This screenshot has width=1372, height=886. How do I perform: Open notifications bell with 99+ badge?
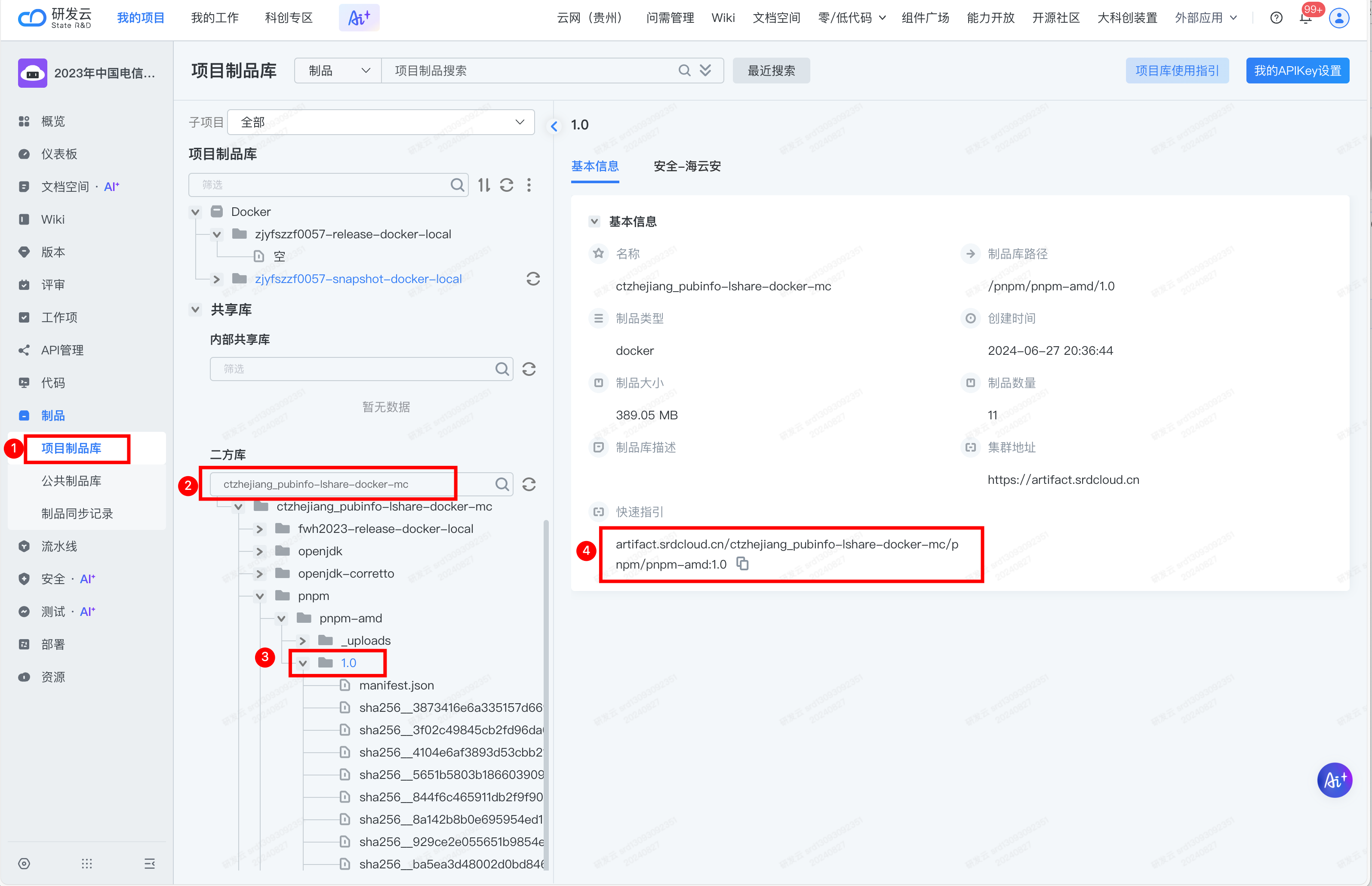click(1306, 18)
